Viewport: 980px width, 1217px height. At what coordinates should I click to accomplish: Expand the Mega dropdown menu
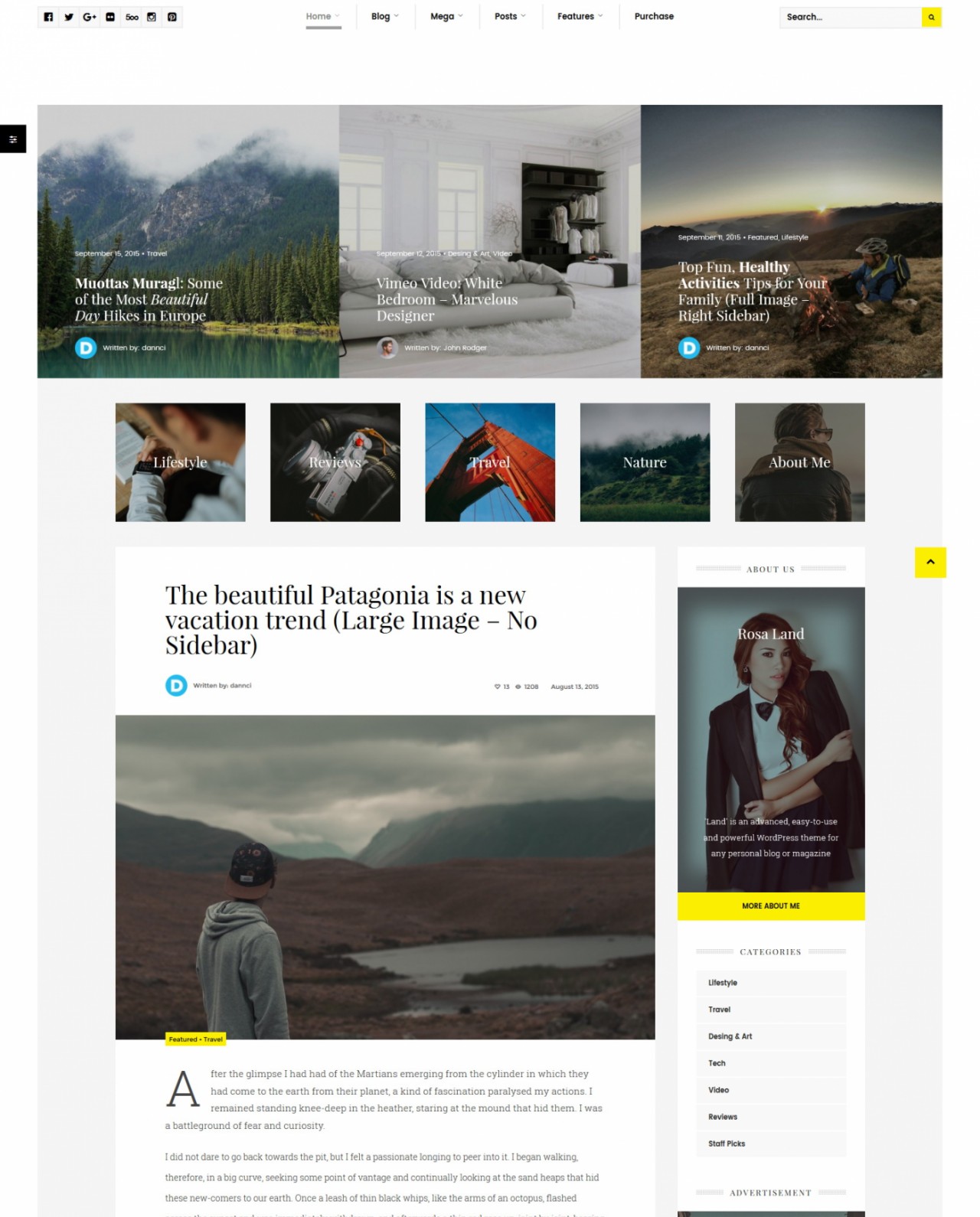[x=446, y=16]
